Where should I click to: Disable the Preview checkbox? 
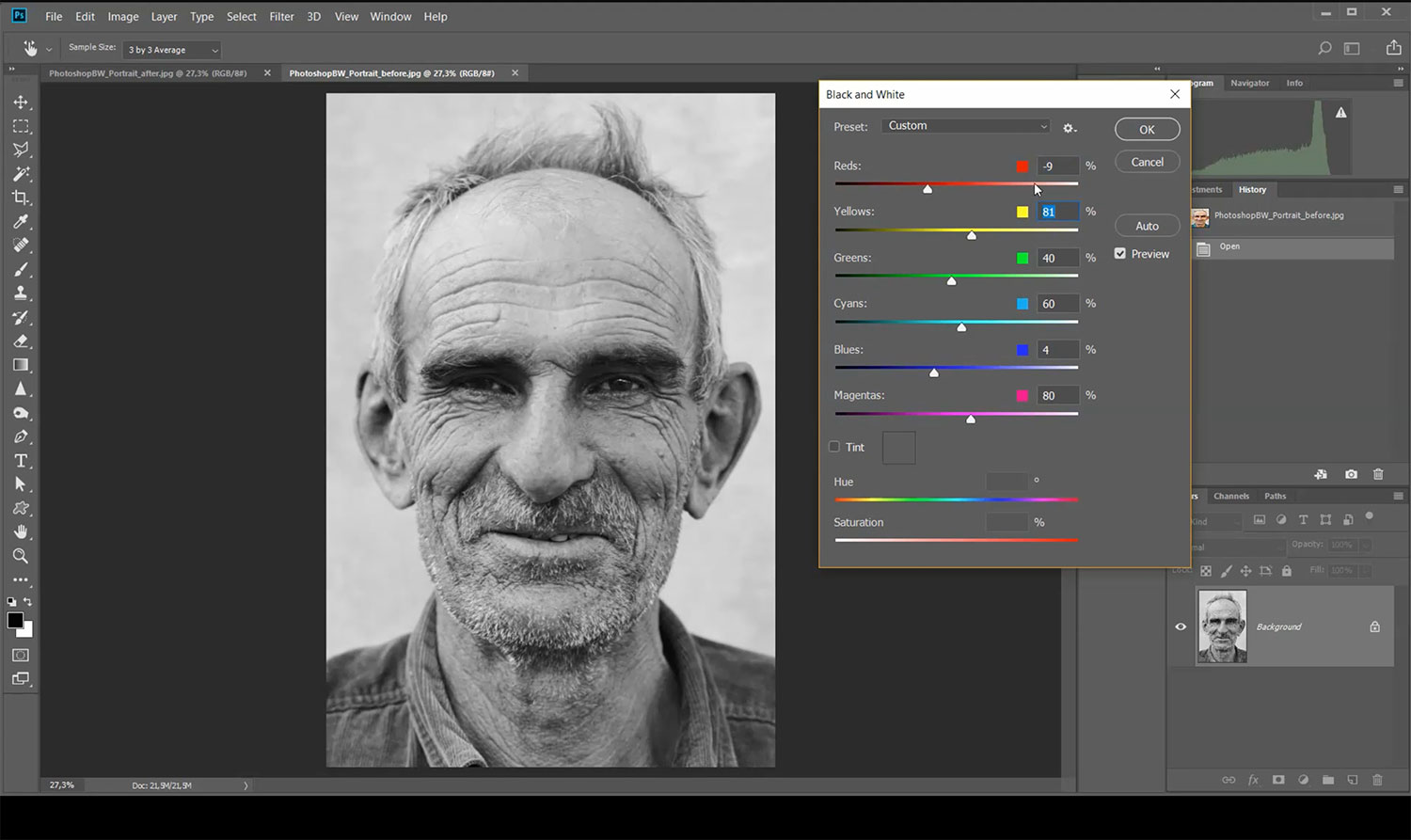point(1120,254)
